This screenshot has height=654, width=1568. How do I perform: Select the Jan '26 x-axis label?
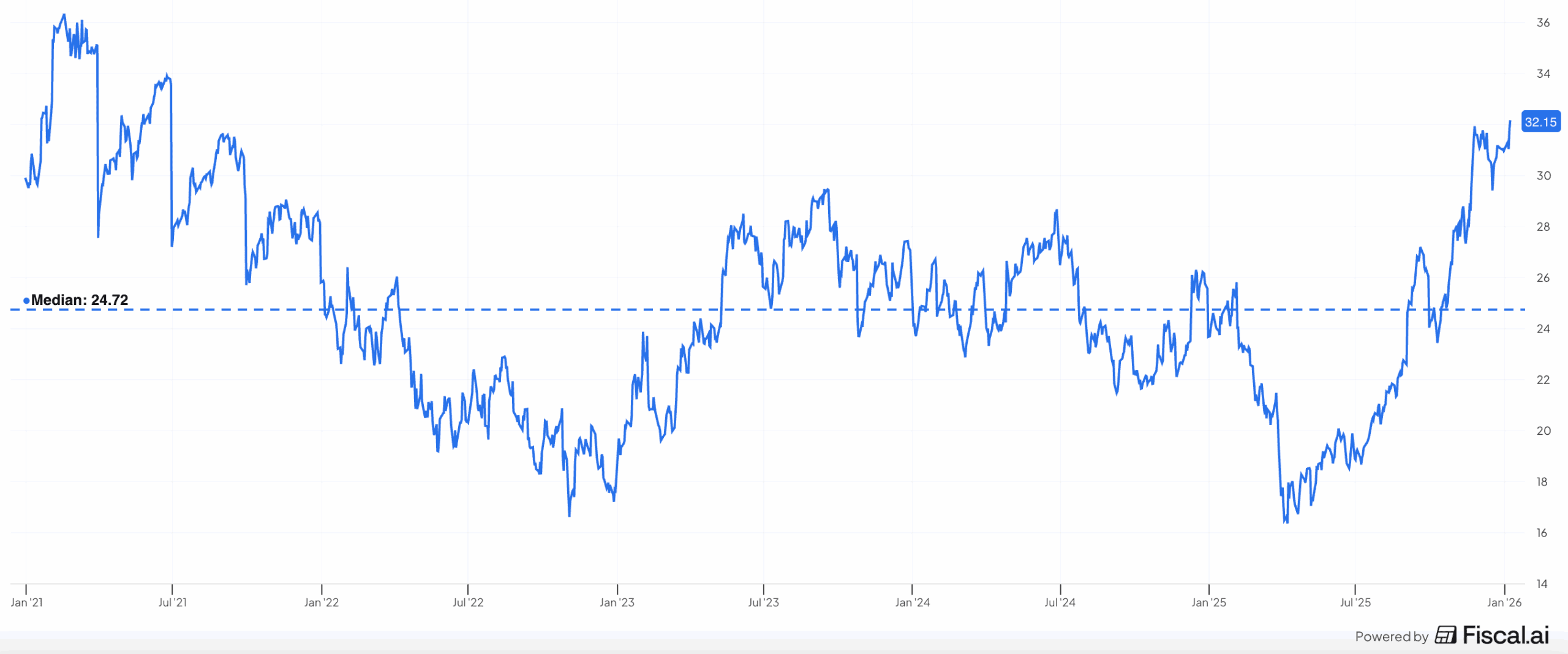pyautogui.click(x=1504, y=603)
